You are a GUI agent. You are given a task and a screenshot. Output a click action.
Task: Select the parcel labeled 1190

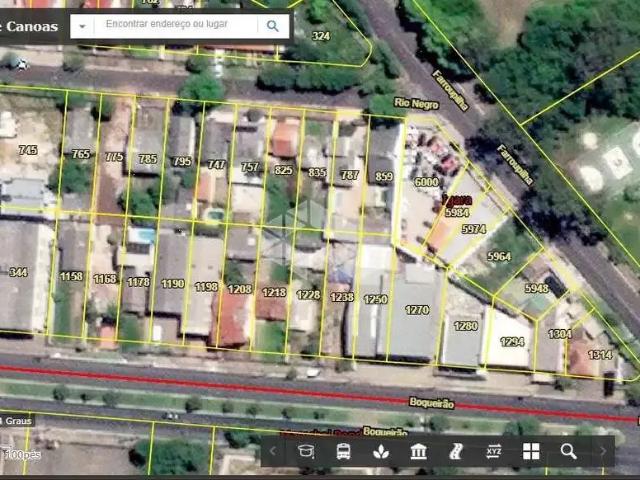tap(173, 284)
